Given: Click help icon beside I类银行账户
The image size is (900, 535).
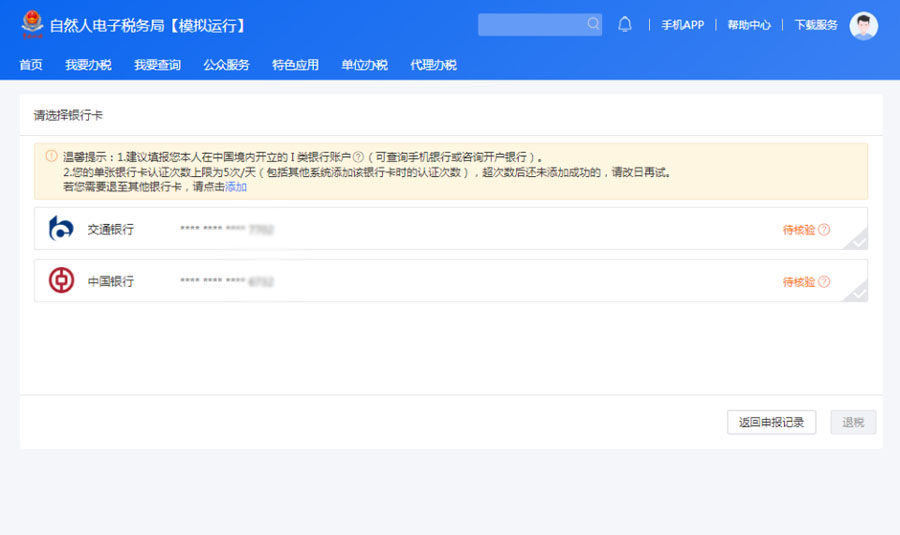Looking at the screenshot, I should [x=357, y=157].
